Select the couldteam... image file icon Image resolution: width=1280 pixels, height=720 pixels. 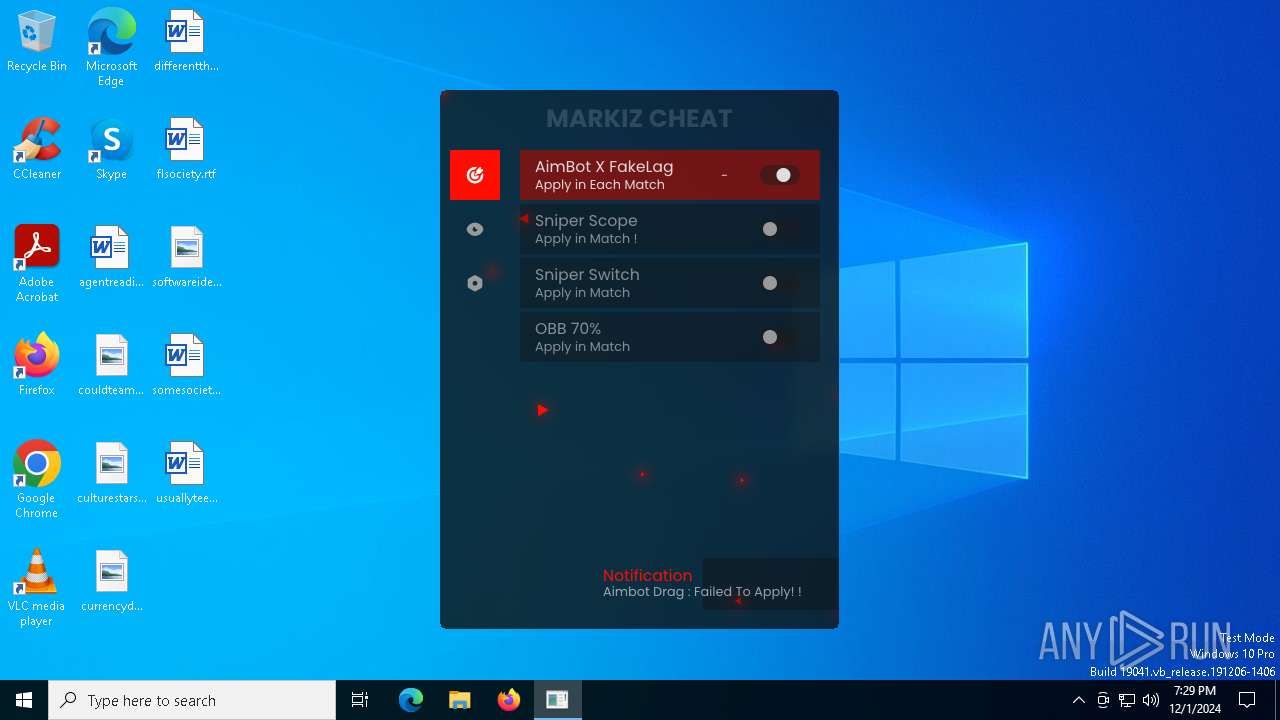click(111, 365)
